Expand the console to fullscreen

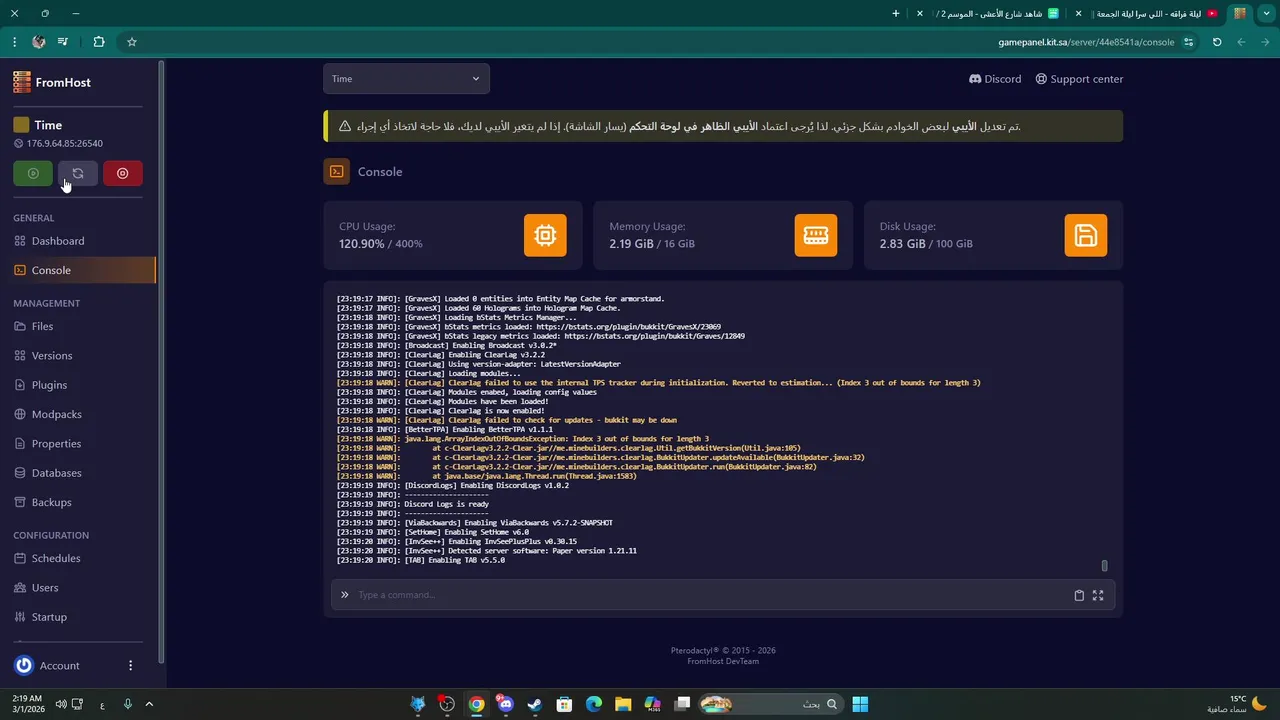[x=1098, y=595]
